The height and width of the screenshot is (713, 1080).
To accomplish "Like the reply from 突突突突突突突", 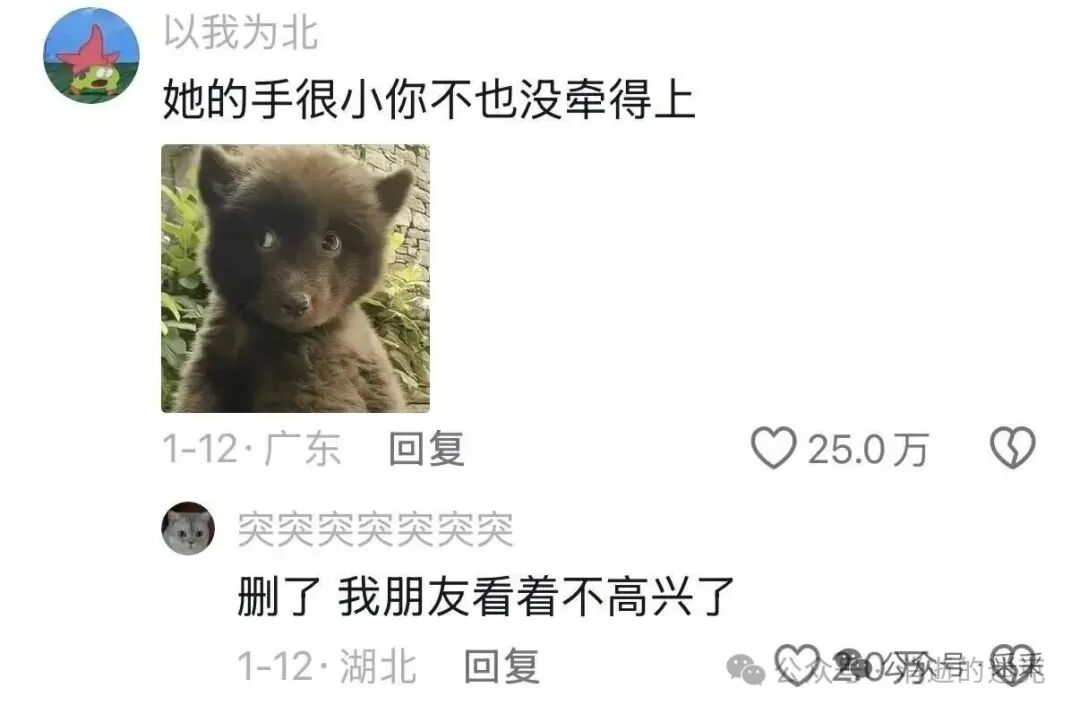I will point(797,665).
